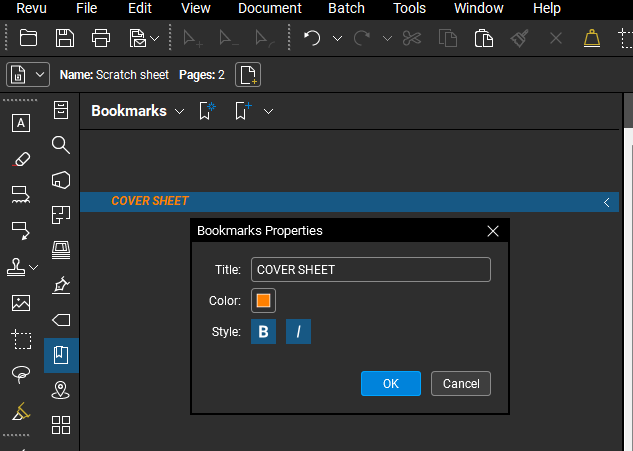This screenshot has height=451, width=633.
Task: Toggle Bold style for the bookmark
Action: point(263,331)
